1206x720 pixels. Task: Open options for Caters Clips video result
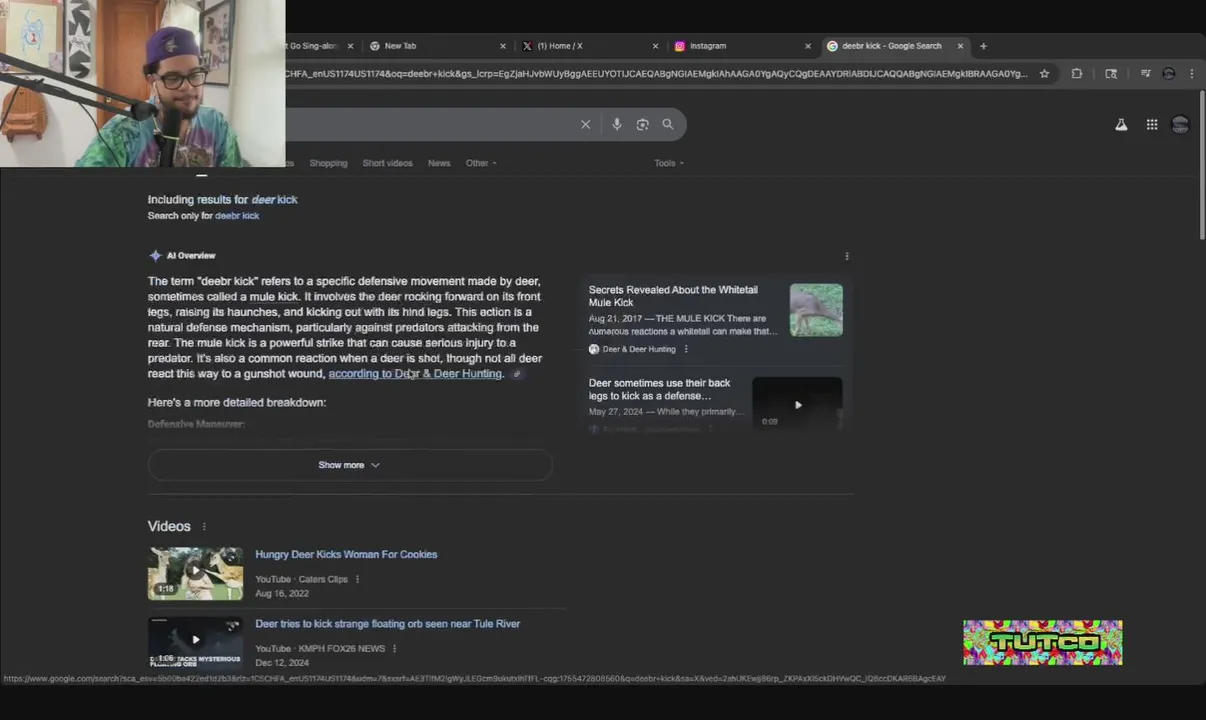tap(357, 579)
